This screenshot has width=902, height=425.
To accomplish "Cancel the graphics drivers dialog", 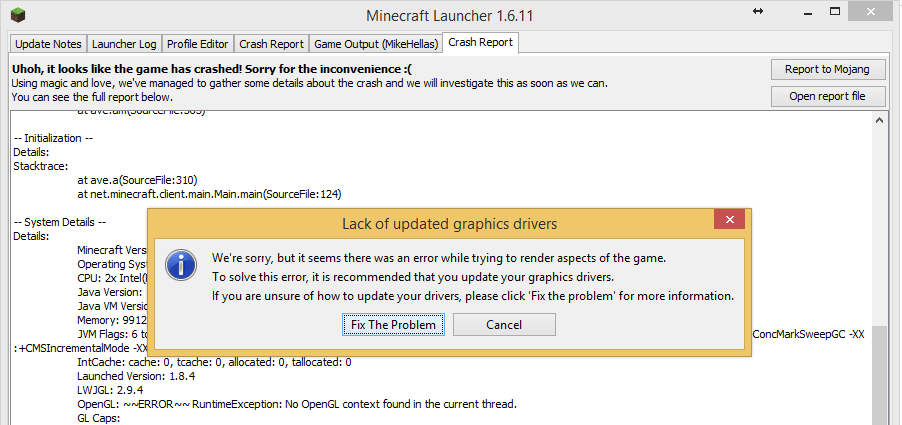I will point(504,325).
